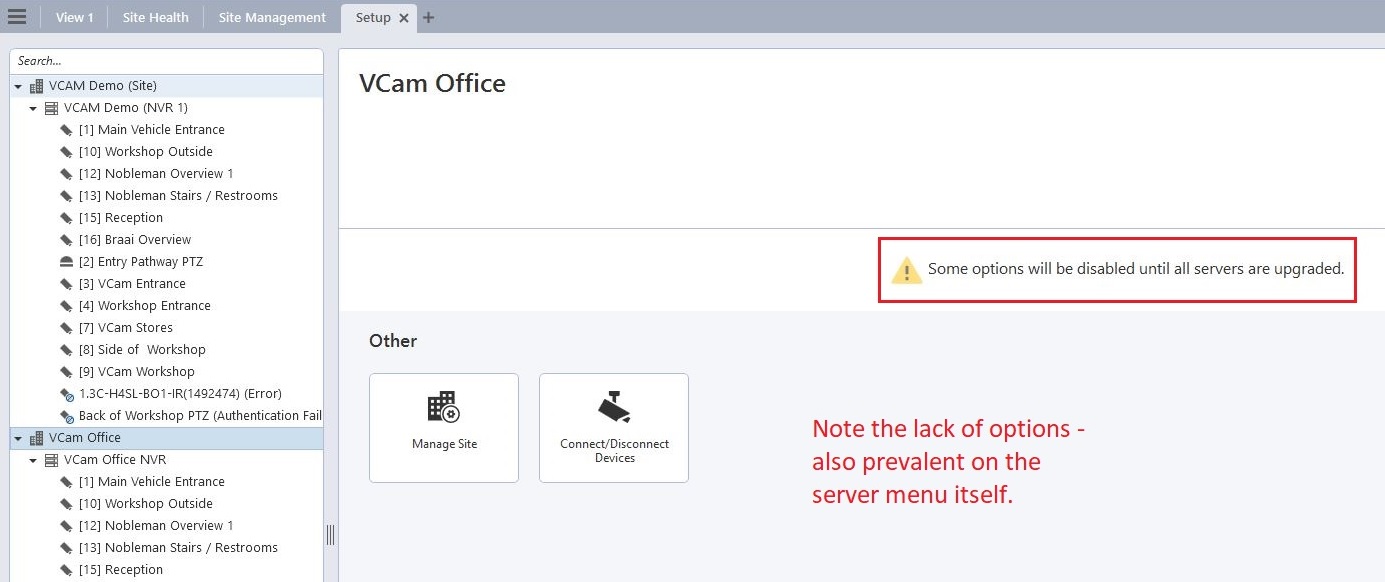The height and width of the screenshot is (582, 1385).
Task: Switch to the Site Health tab
Action: click(155, 17)
